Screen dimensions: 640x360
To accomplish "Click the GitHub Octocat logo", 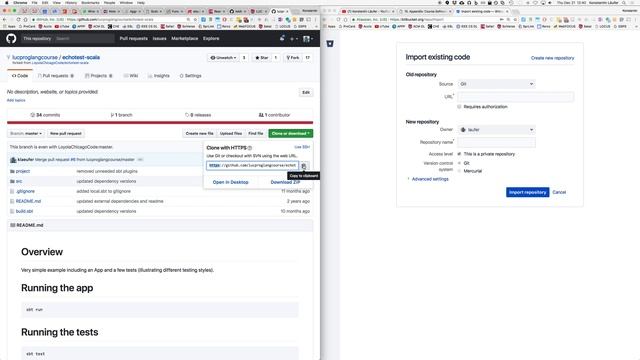I will tap(11, 38).
